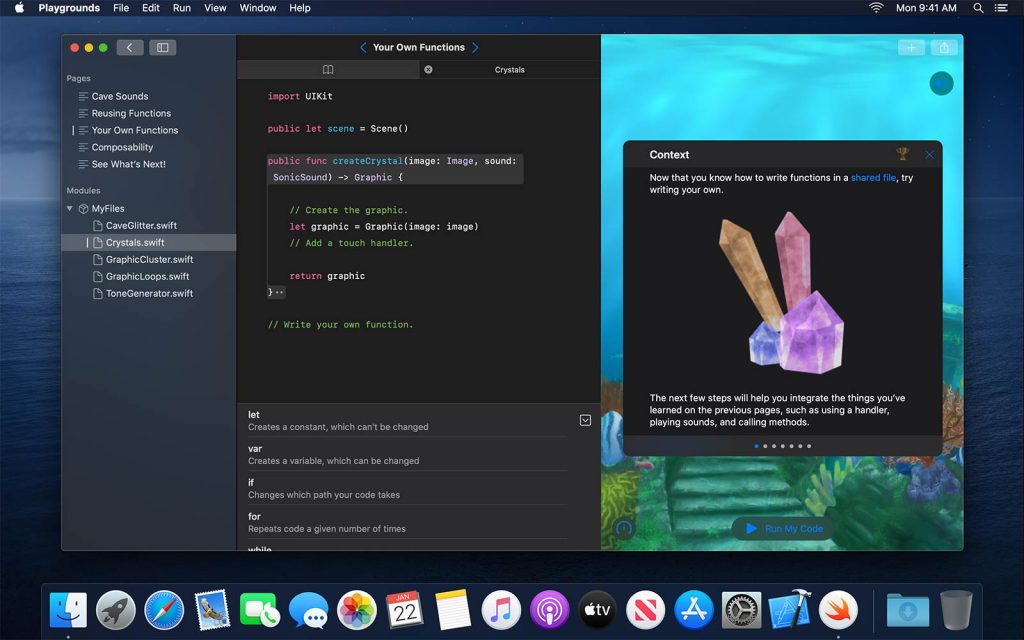Click the teal sound button in the scene

(941, 83)
